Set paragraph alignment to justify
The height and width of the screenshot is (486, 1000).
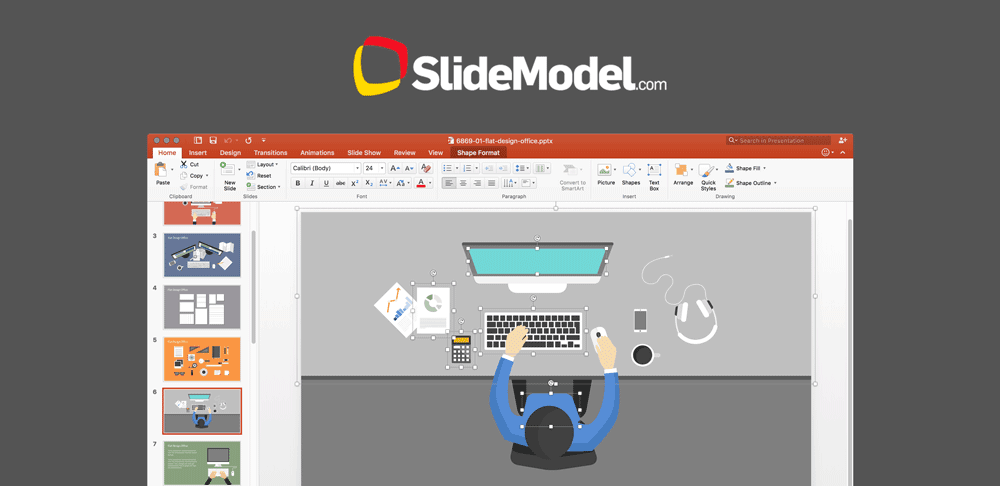pos(491,183)
